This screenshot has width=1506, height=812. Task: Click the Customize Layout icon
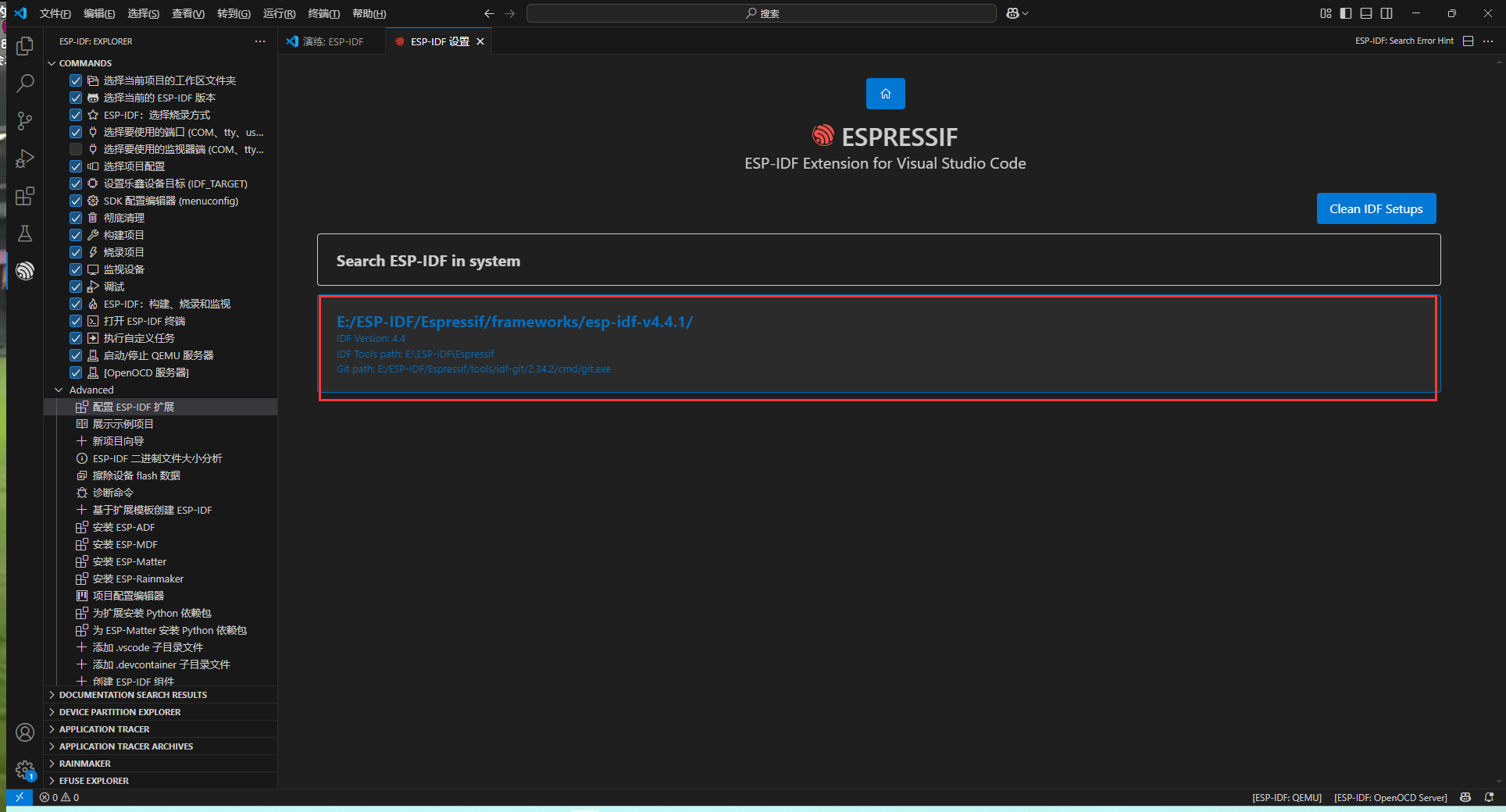1326,13
